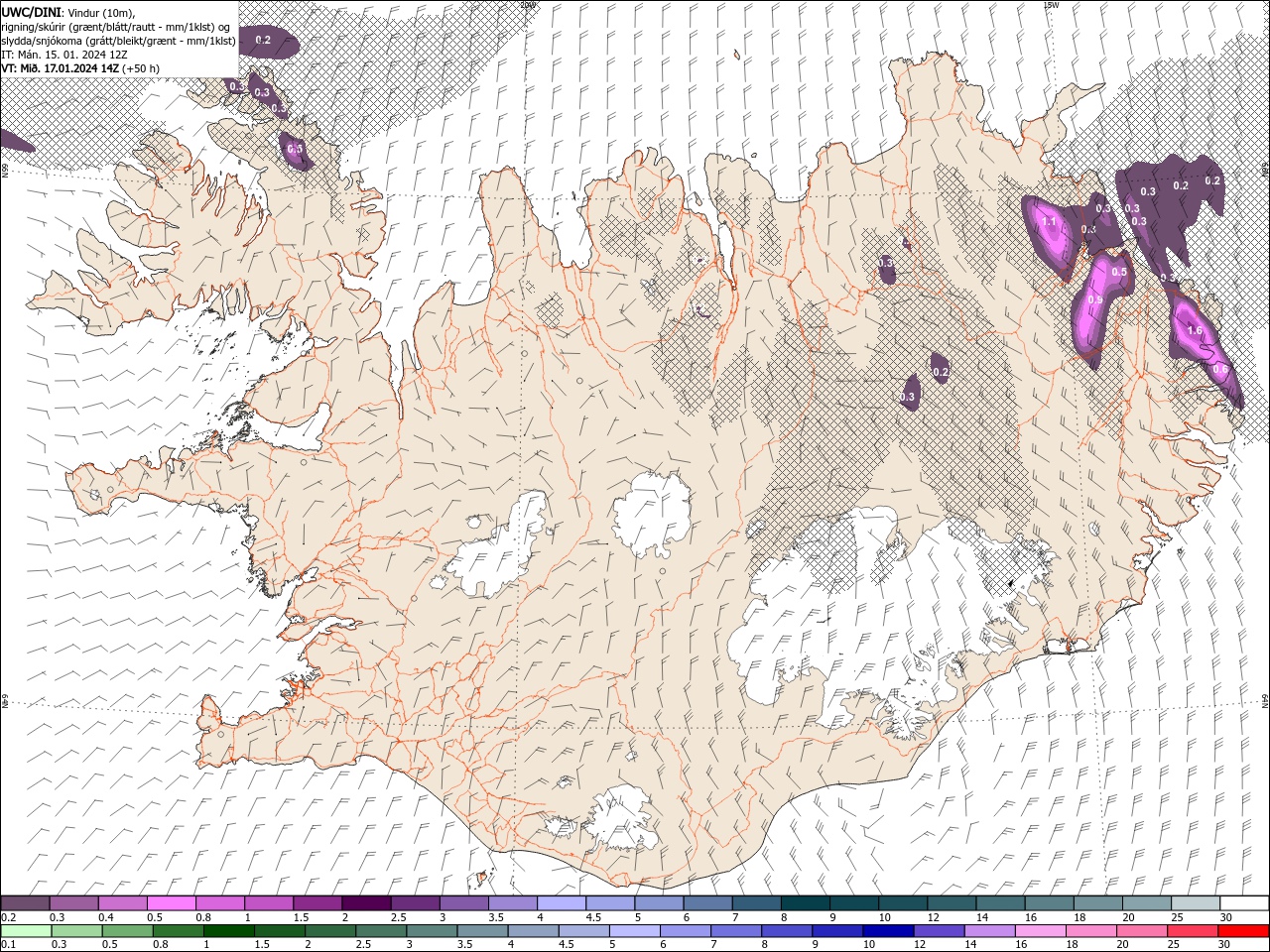Click the 1.1 precipitation value on the map
Image resolution: width=1270 pixels, height=952 pixels.
pos(1050,221)
